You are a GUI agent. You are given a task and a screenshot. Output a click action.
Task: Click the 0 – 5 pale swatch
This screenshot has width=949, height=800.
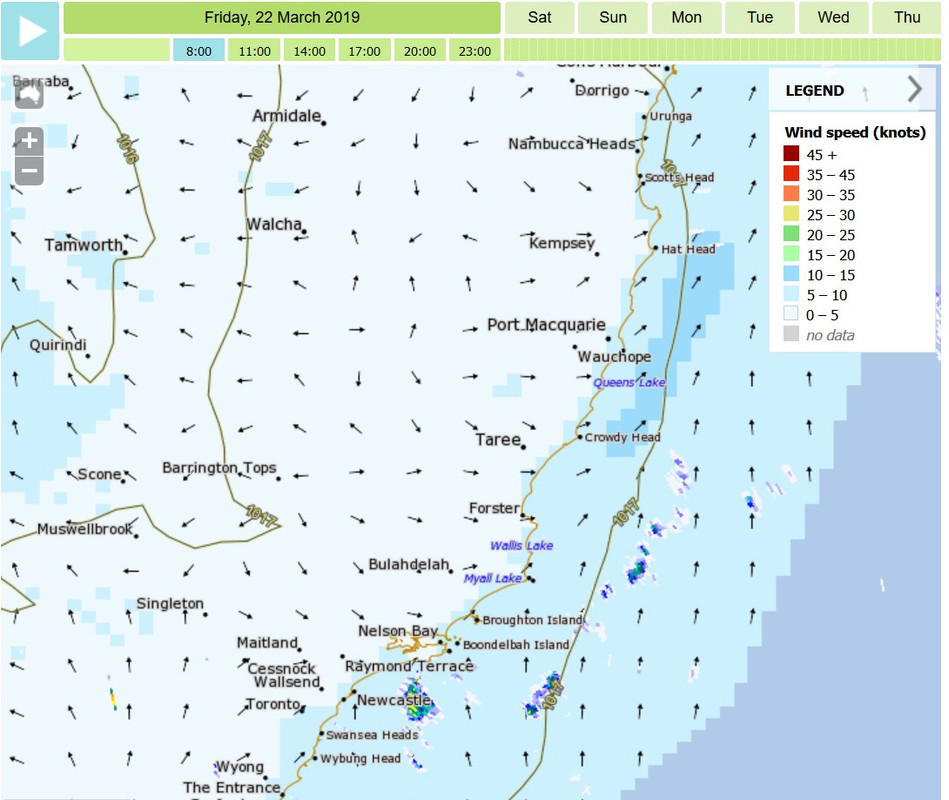[x=791, y=313]
